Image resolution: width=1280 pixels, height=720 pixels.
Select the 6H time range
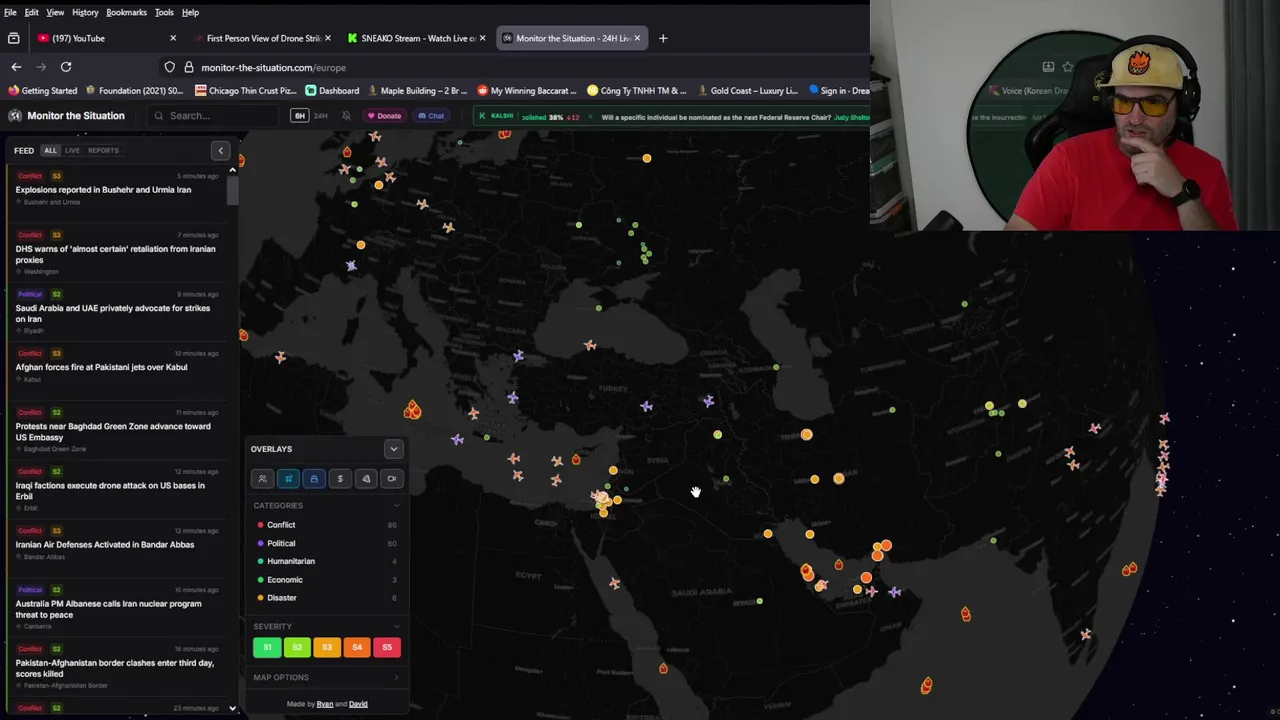pos(299,116)
